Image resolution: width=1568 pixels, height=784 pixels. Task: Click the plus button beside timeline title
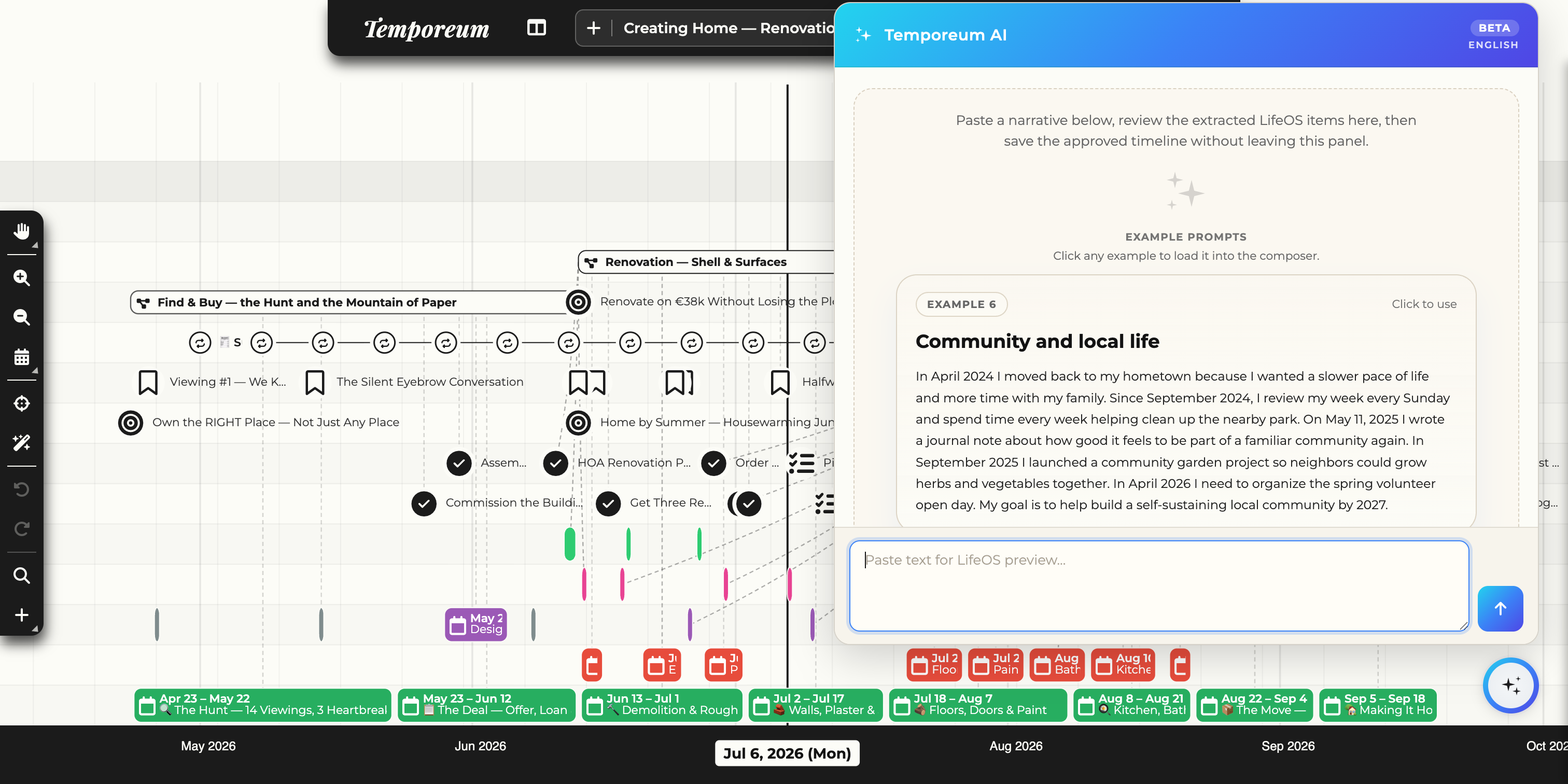point(594,28)
